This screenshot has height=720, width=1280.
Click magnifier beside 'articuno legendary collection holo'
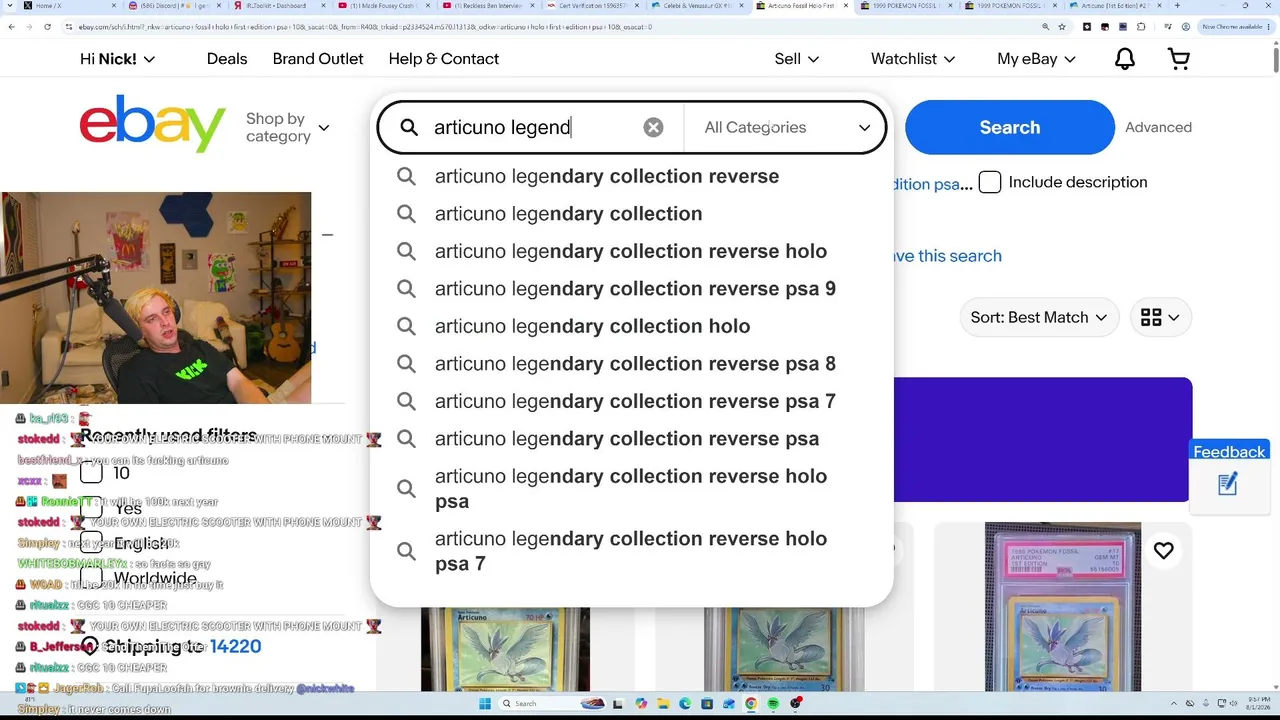click(x=406, y=326)
